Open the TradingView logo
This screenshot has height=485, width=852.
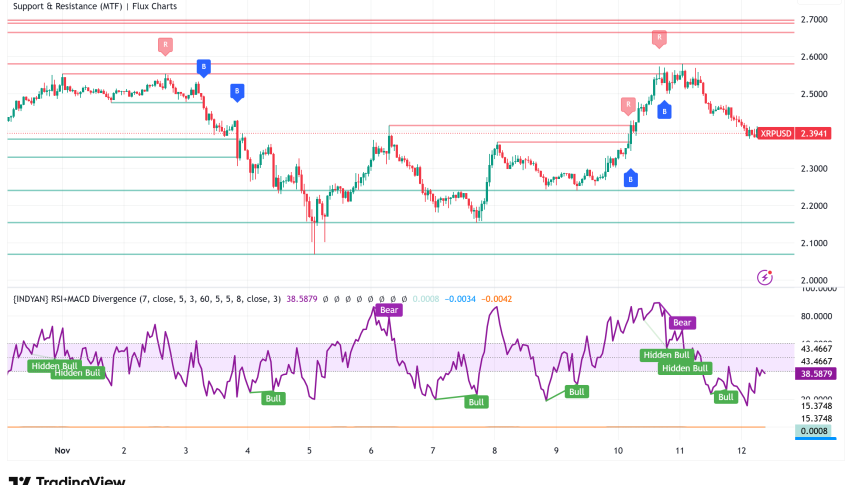coord(66,480)
